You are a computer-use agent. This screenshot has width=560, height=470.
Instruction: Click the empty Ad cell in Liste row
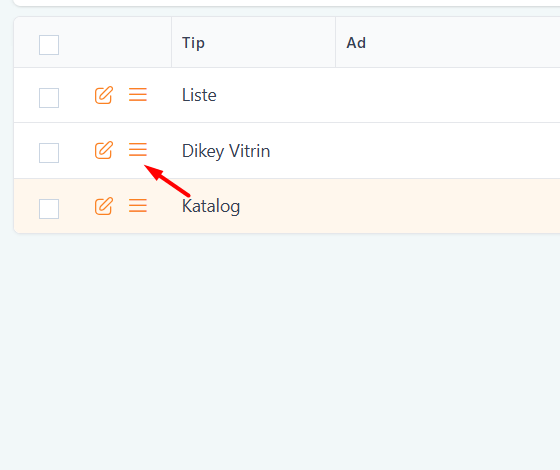click(x=448, y=95)
